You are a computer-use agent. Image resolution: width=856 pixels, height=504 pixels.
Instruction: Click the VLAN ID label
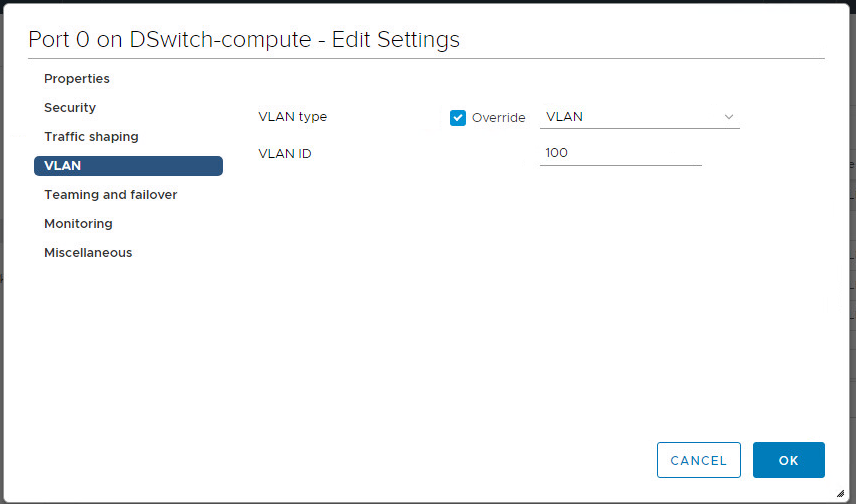[x=285, y=154]
